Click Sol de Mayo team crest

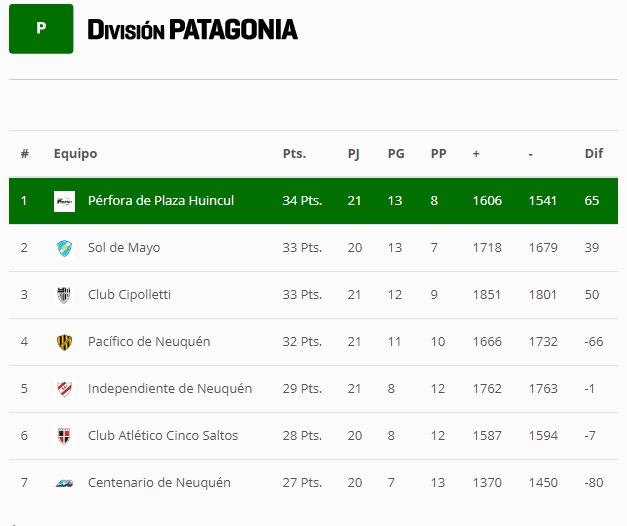tap(64, 248)
